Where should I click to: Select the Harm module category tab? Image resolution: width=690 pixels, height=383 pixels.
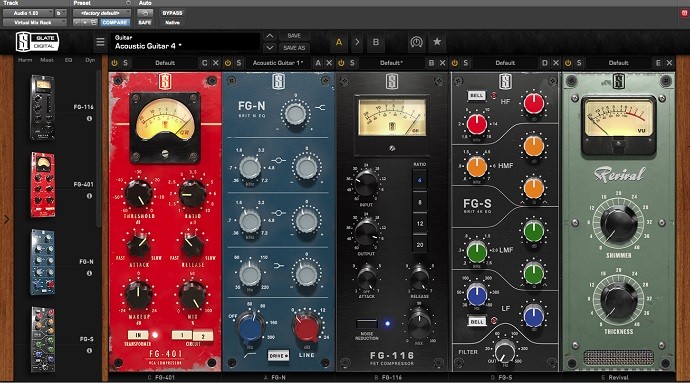pyautogui.click(x=25, y=60)
